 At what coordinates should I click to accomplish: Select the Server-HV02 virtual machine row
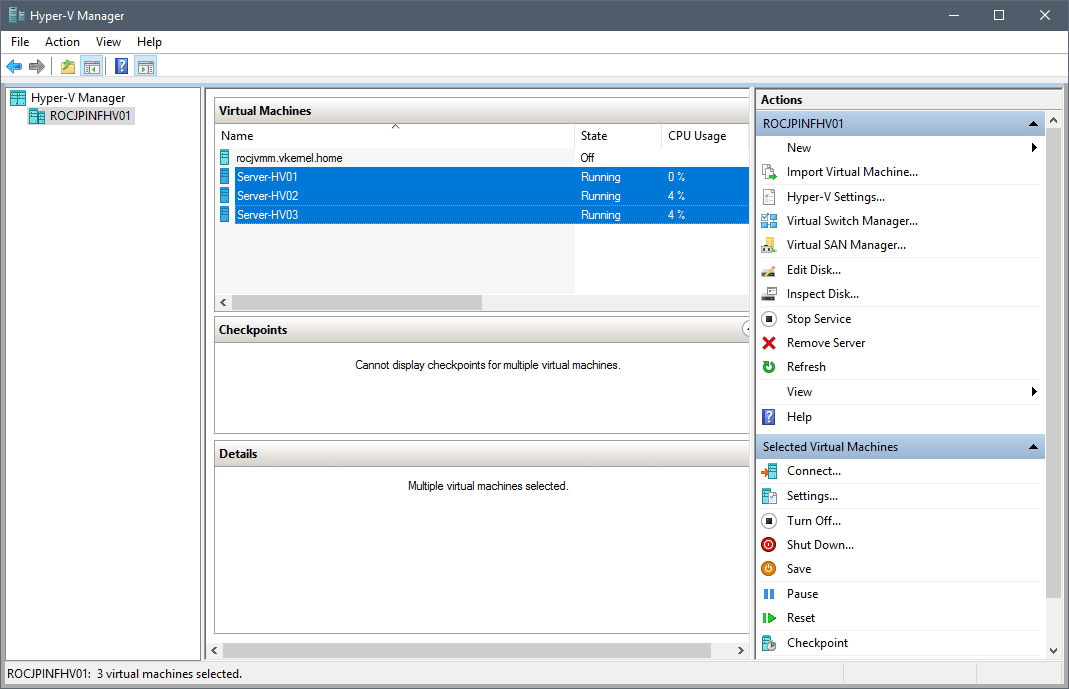coord(491,196)
